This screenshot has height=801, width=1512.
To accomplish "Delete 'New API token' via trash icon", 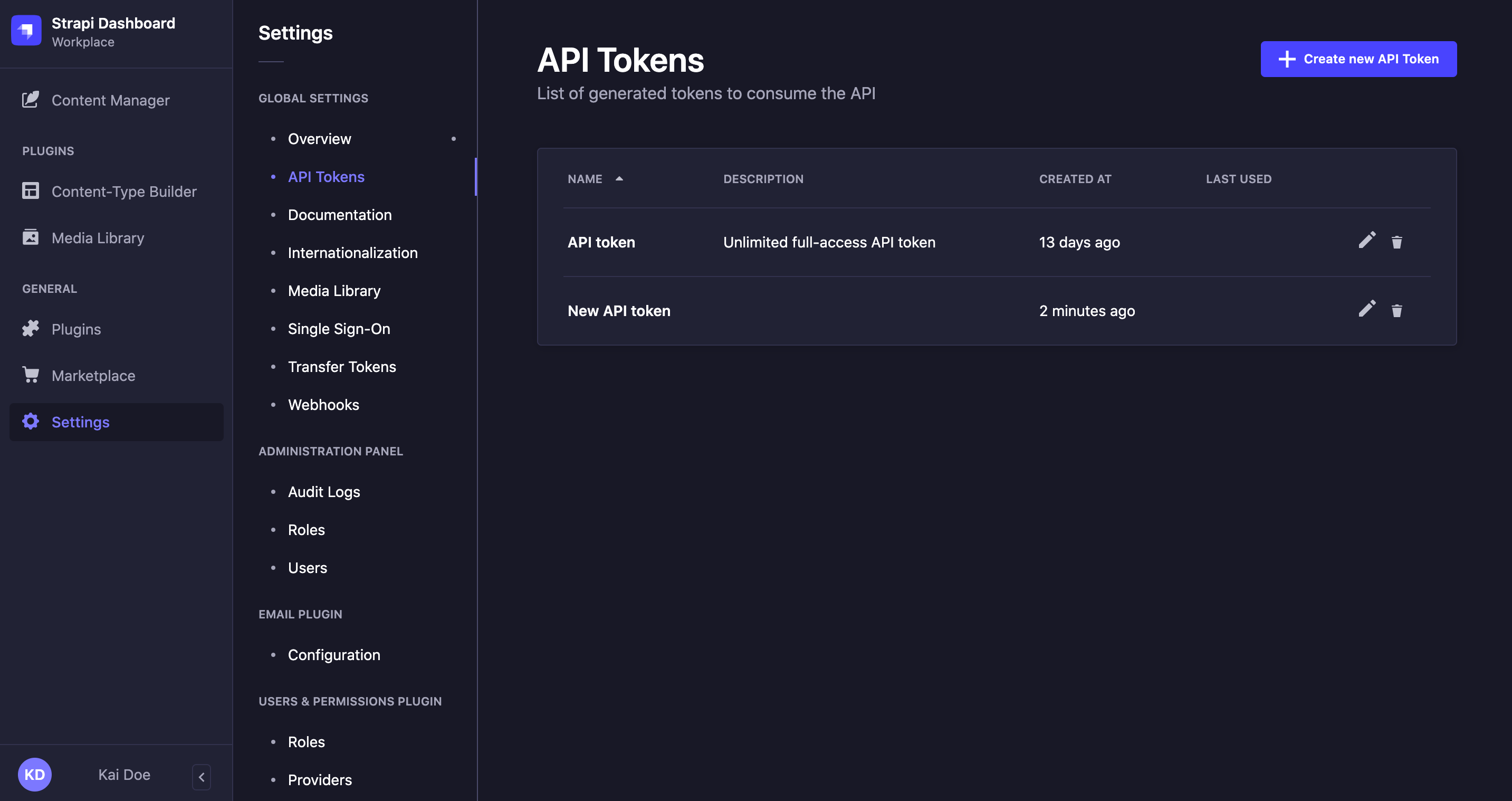I will click(x=1397, y=310).
